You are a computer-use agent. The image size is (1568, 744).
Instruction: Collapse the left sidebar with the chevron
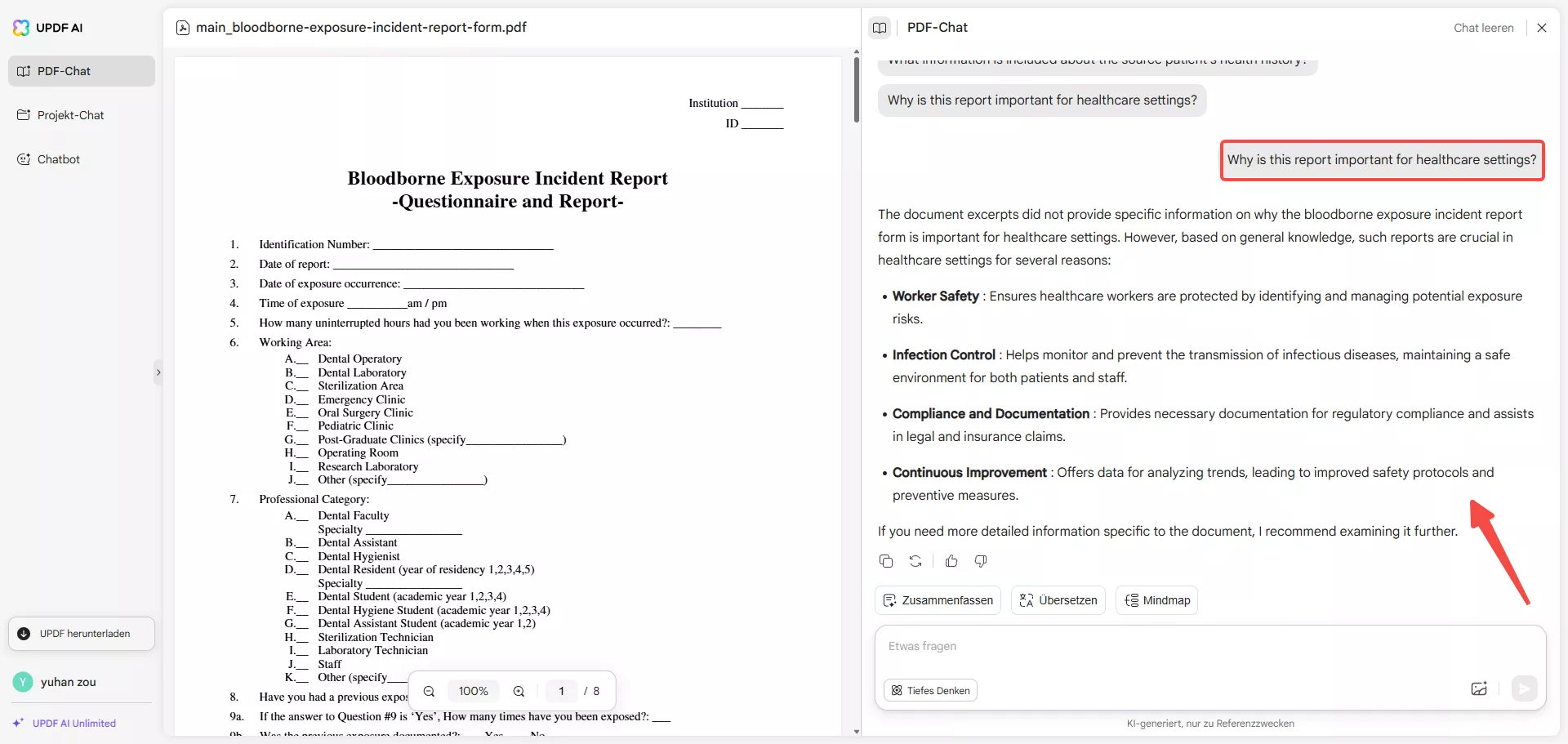tap(158, 372)
